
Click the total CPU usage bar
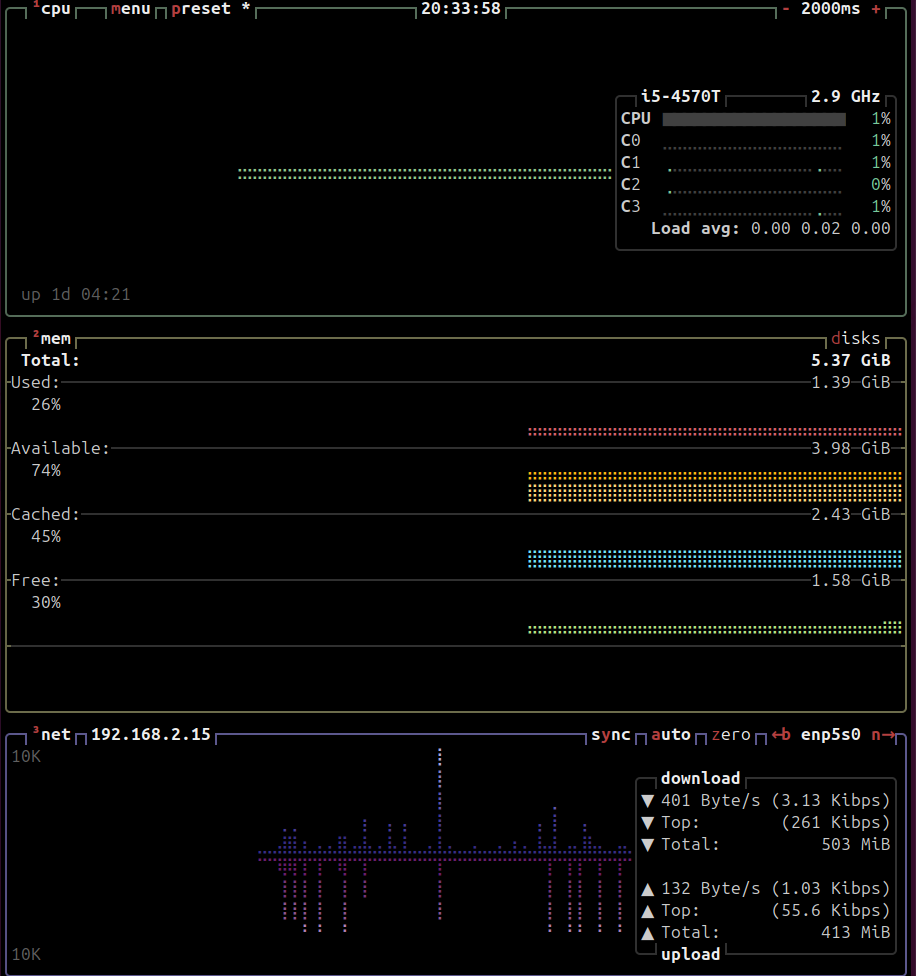pyautogui.click(x=753, y=119)
